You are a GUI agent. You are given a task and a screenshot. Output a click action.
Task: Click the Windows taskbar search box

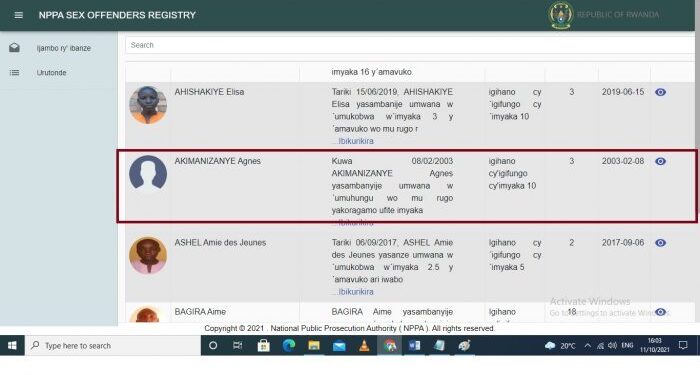point(113,346)
